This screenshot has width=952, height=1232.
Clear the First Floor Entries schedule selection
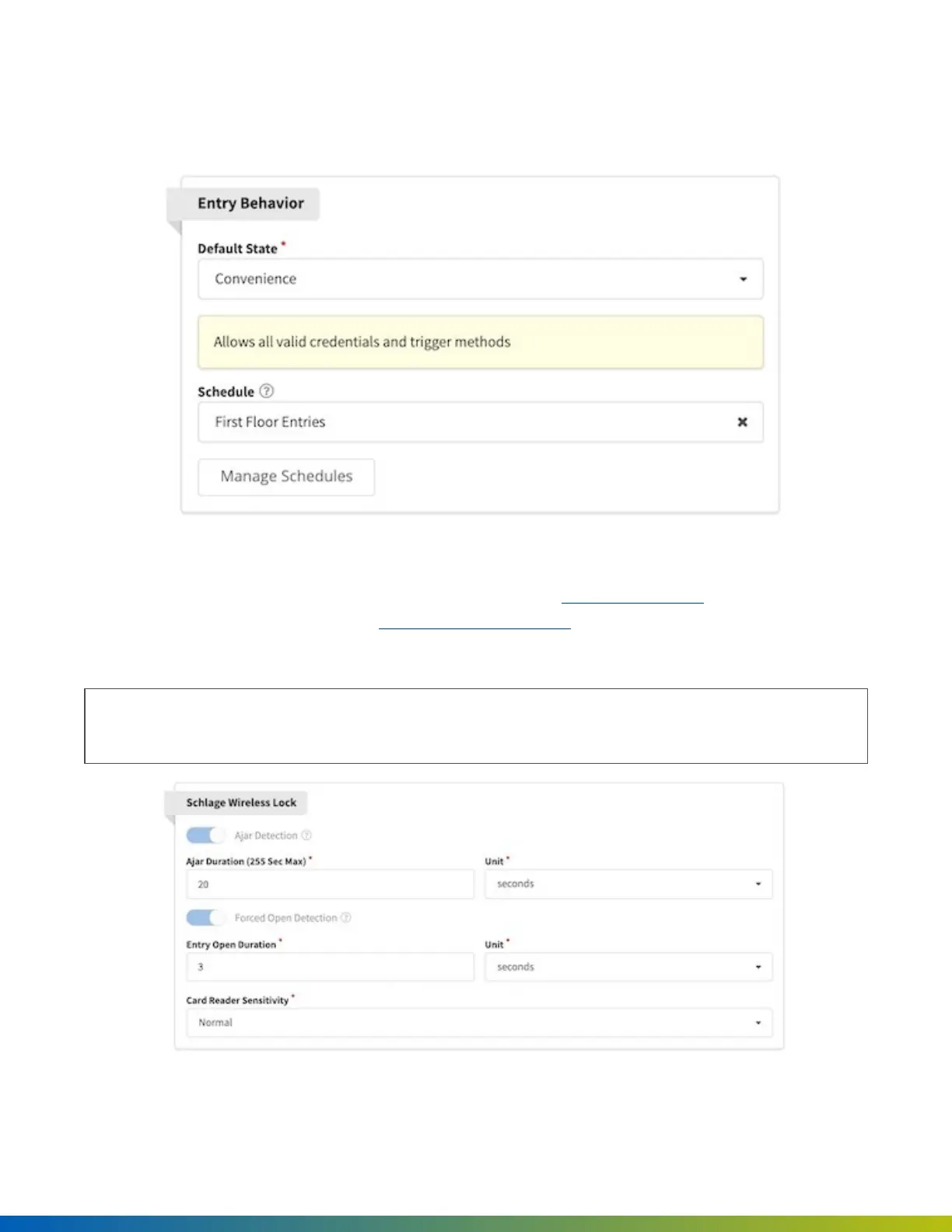tap(742, 422)
